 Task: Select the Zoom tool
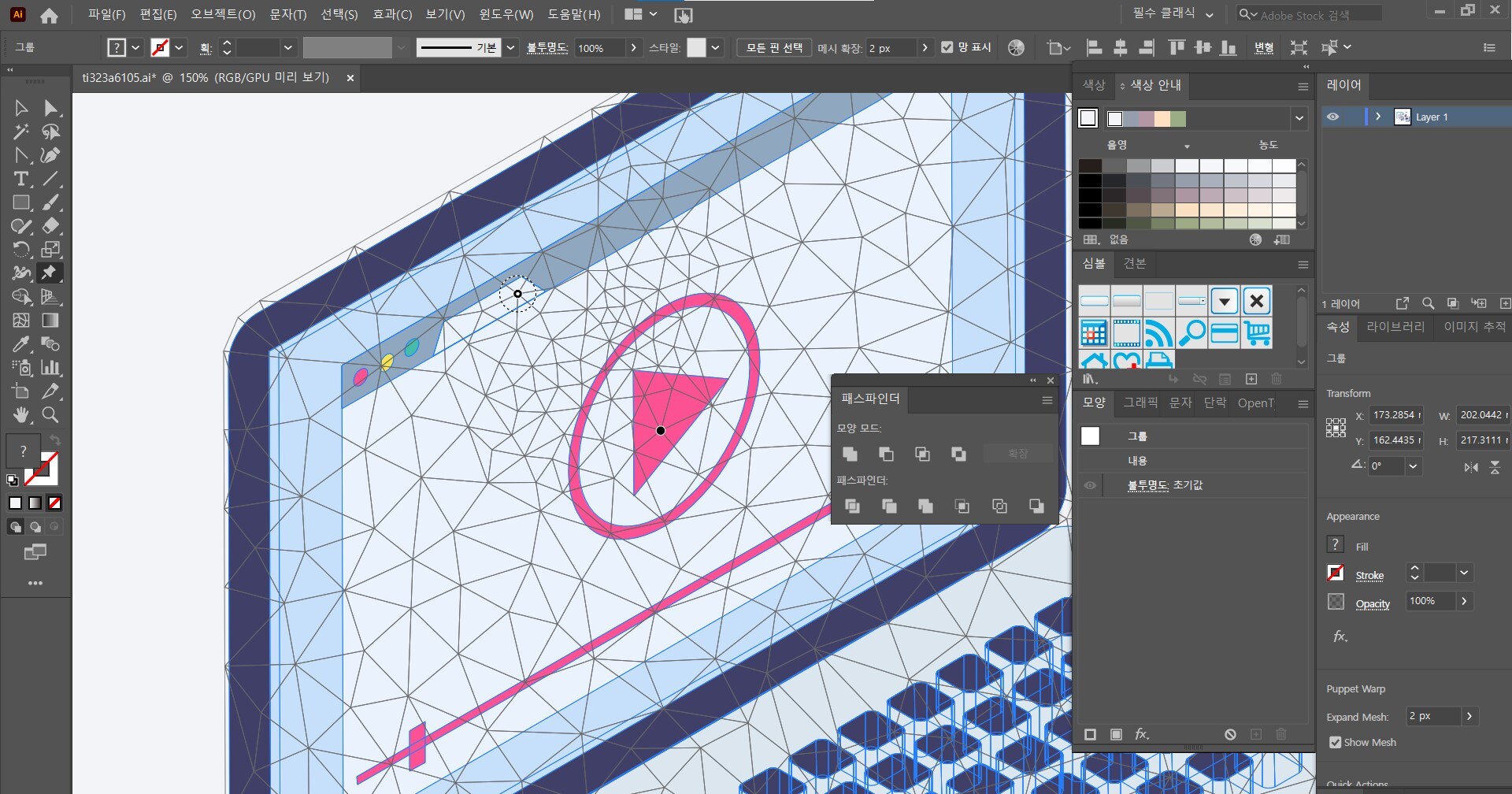point(50,415)
